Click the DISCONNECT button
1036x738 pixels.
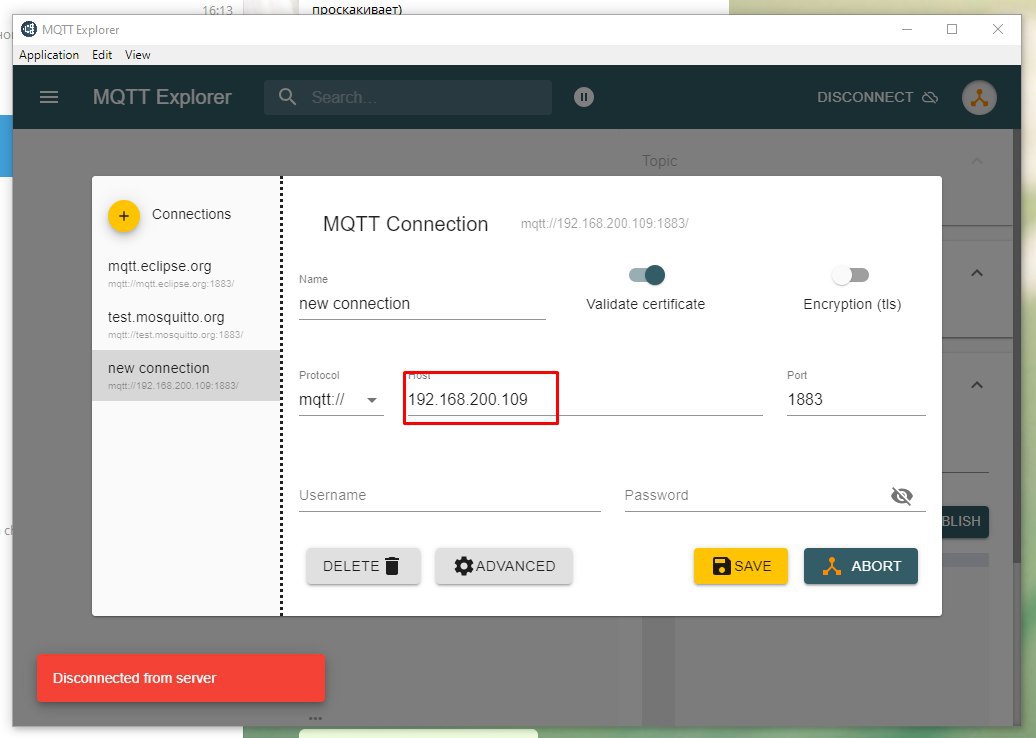pyautogui.click(x=877, y=97)
